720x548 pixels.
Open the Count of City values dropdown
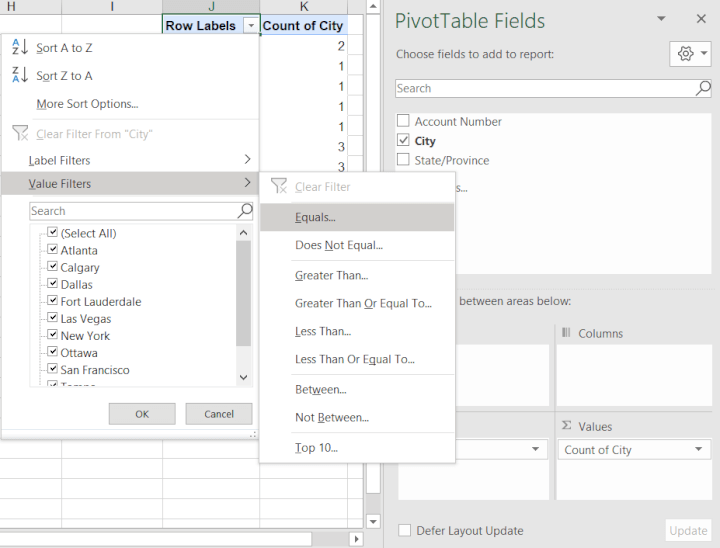(698, 450)
